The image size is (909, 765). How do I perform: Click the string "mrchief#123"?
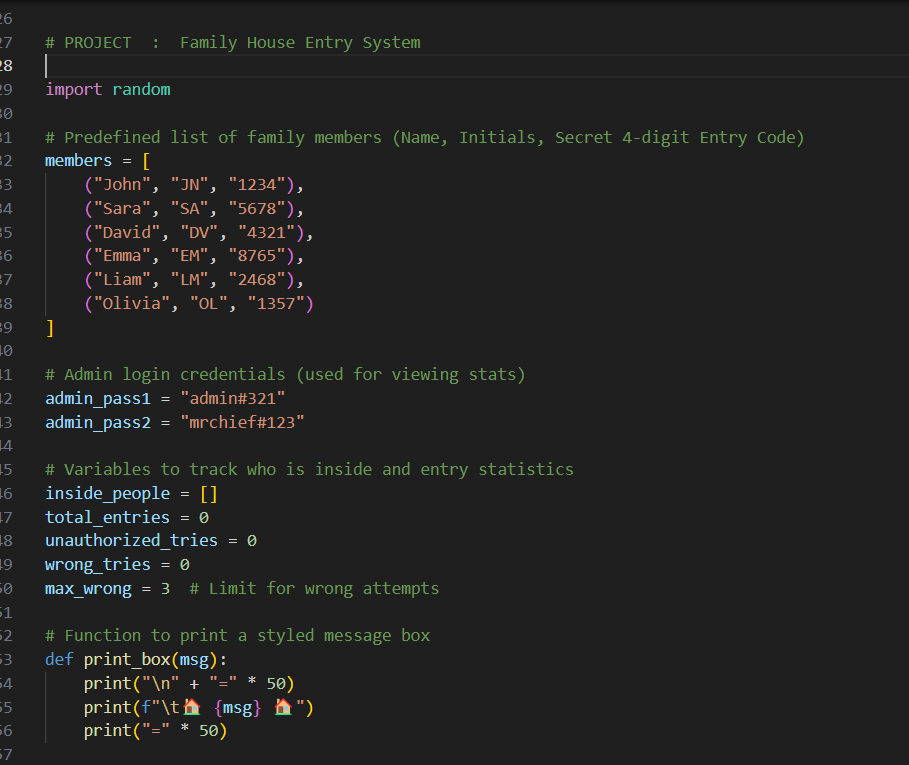point(242,422)
